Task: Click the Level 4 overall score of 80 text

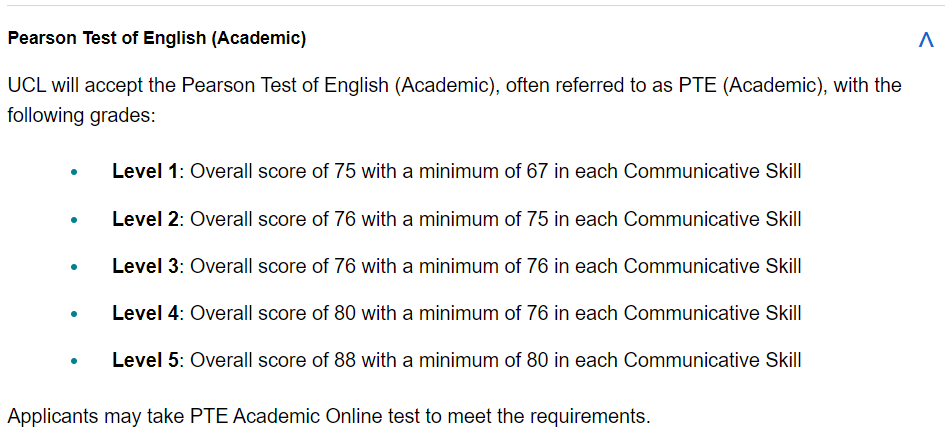Action: 273,313
